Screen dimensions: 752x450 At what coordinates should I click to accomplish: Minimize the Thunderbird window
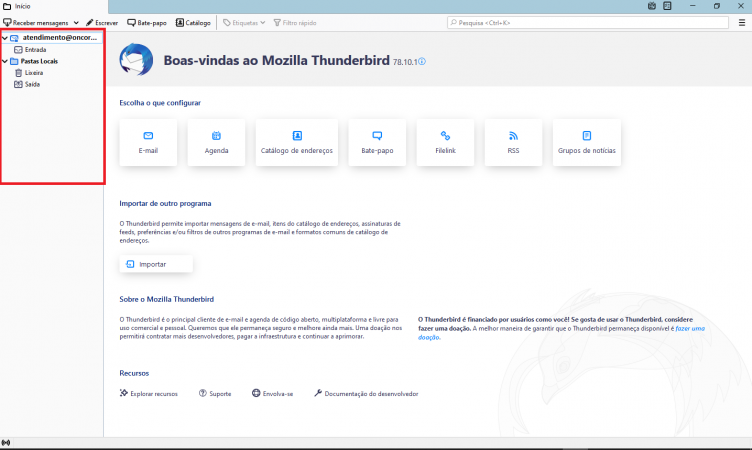(693, 6)
